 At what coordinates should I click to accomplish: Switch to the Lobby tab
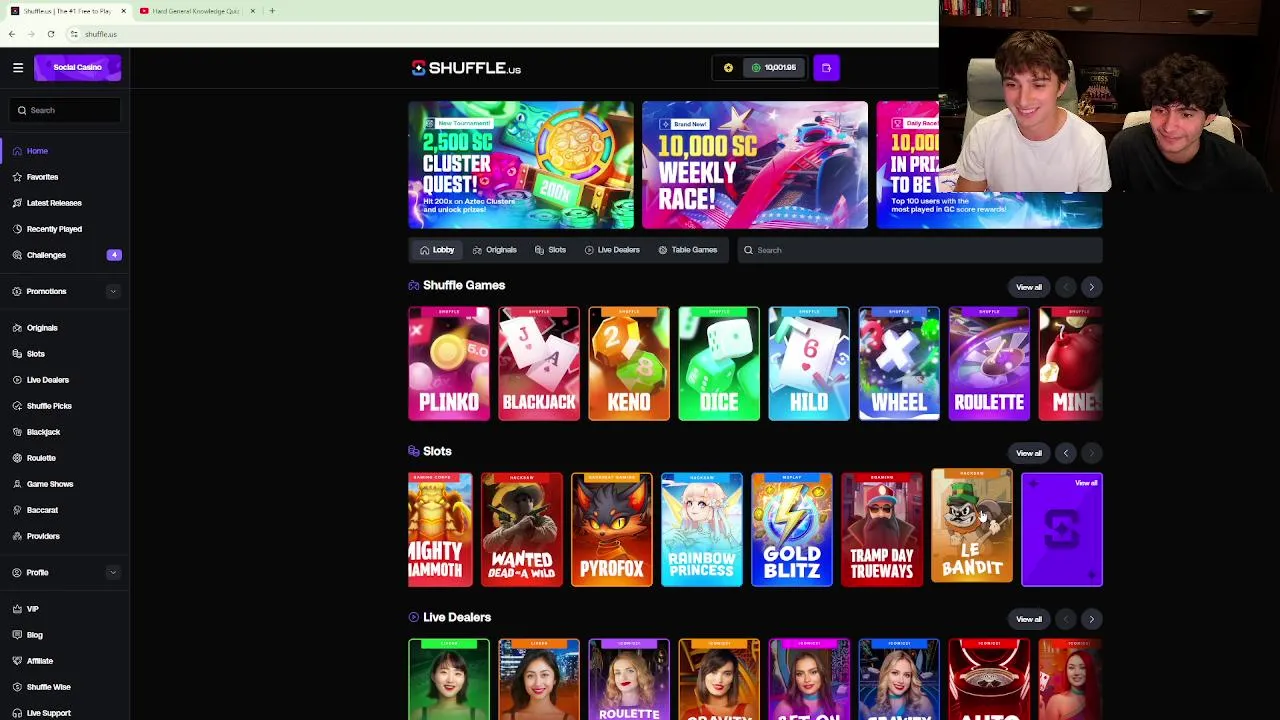coord(437,250)
